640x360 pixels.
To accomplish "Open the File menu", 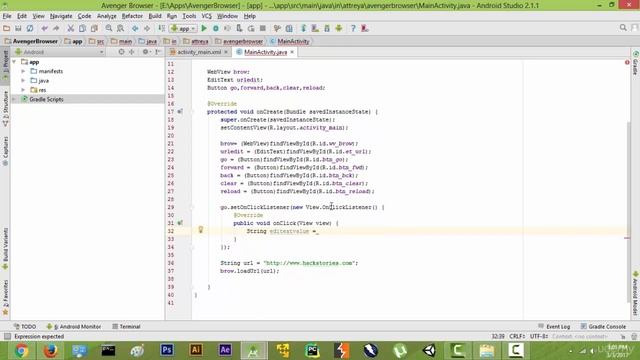I will [x=7, y=16].
